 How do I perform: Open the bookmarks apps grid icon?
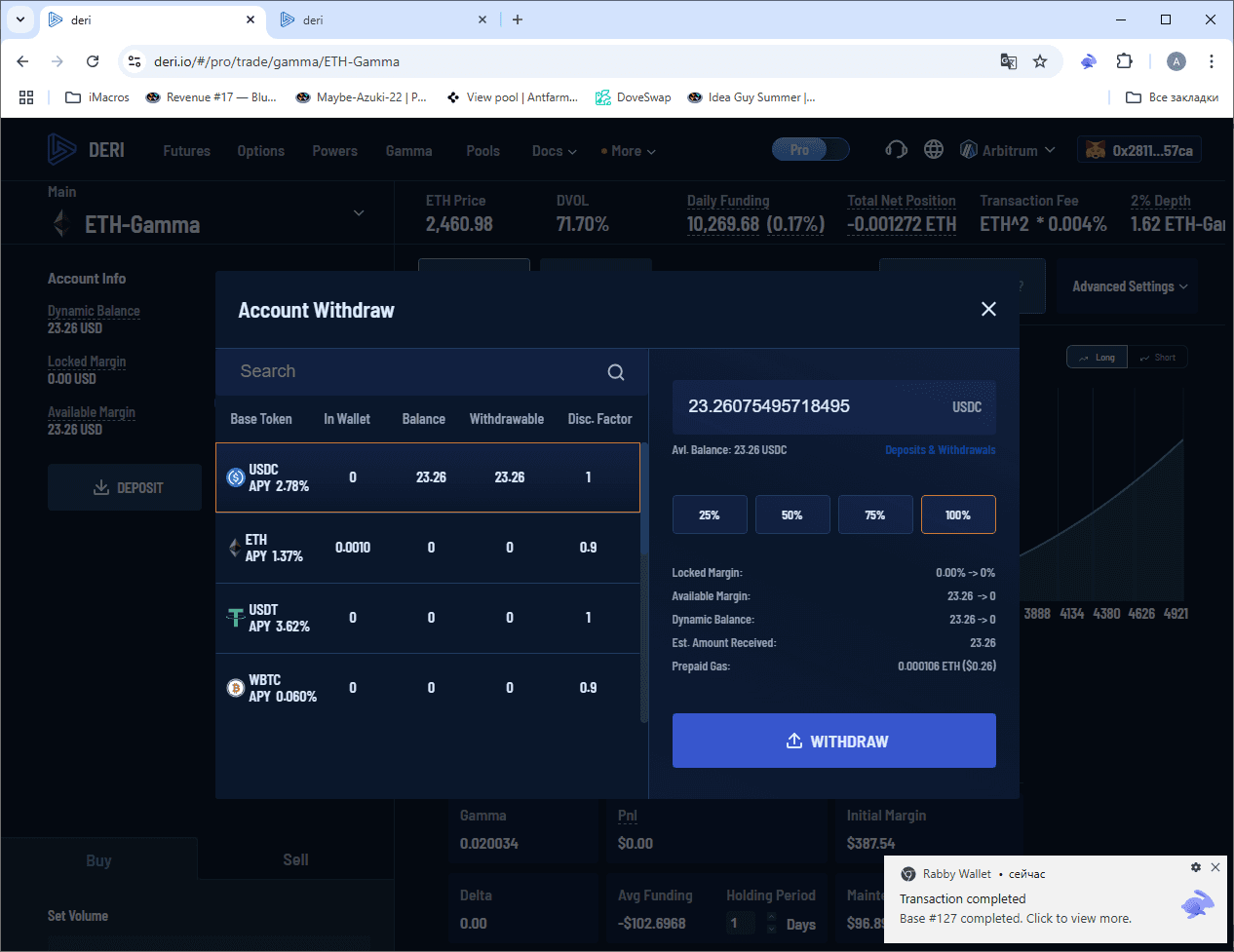click(26, 97)
